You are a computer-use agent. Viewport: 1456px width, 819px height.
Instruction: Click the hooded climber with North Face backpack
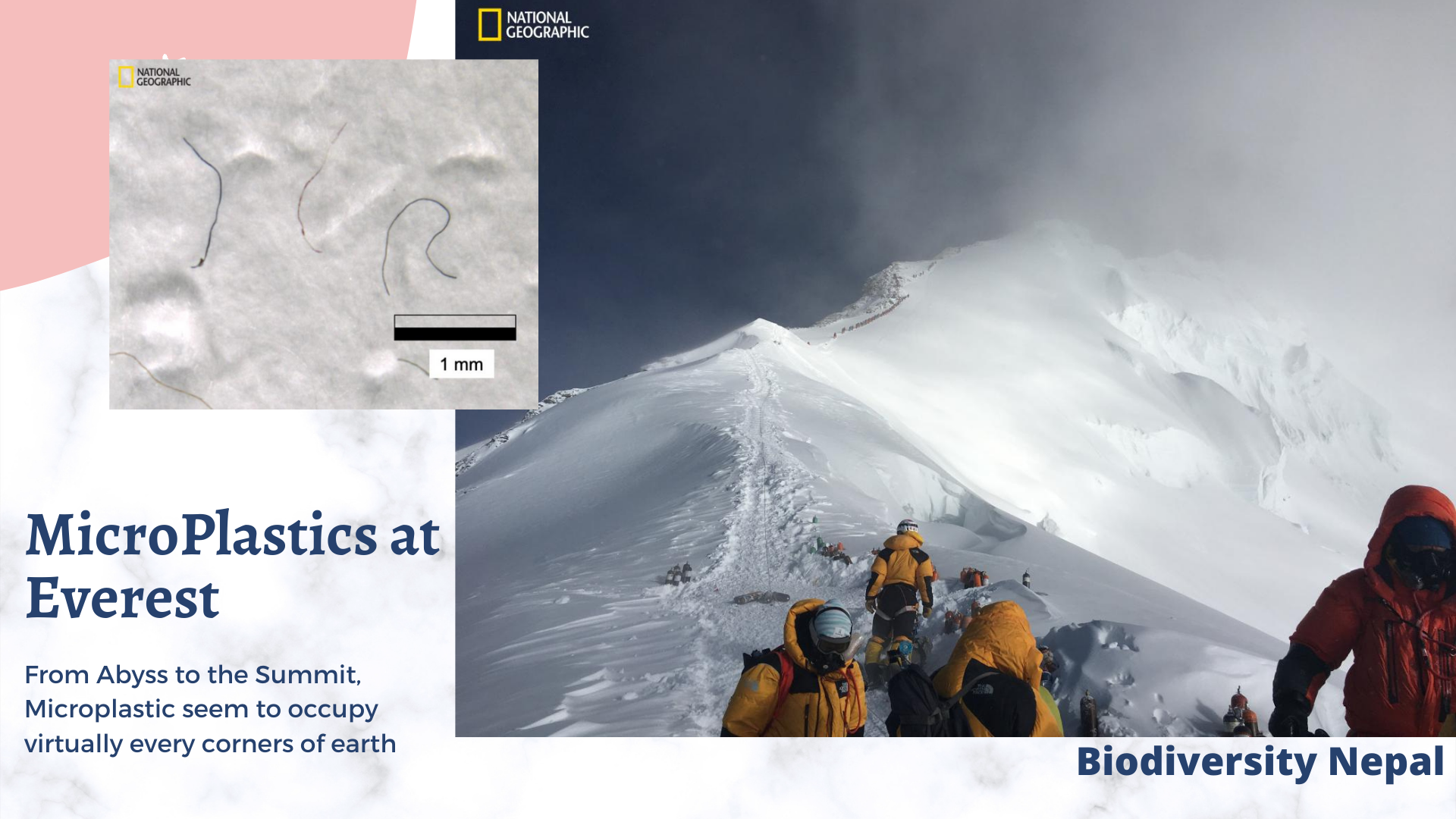(978, 673)
